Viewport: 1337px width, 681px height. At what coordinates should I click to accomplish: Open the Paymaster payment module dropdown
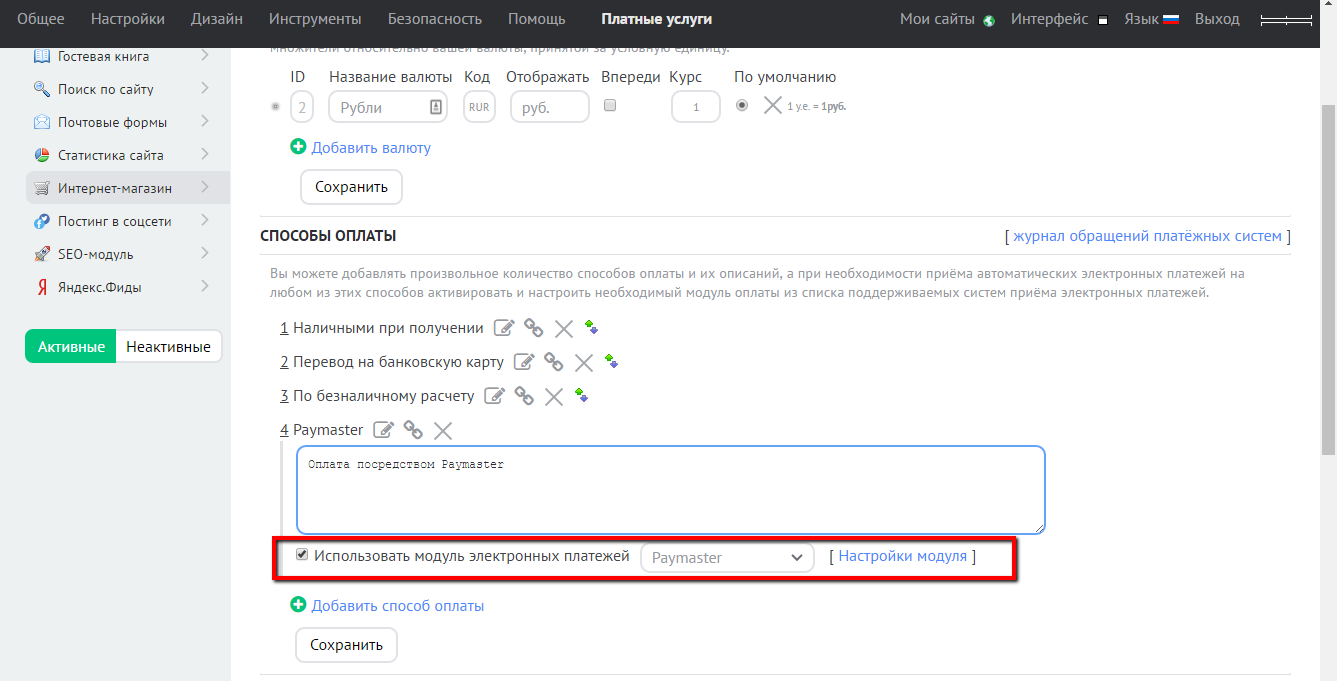click(x=727, y=557)
